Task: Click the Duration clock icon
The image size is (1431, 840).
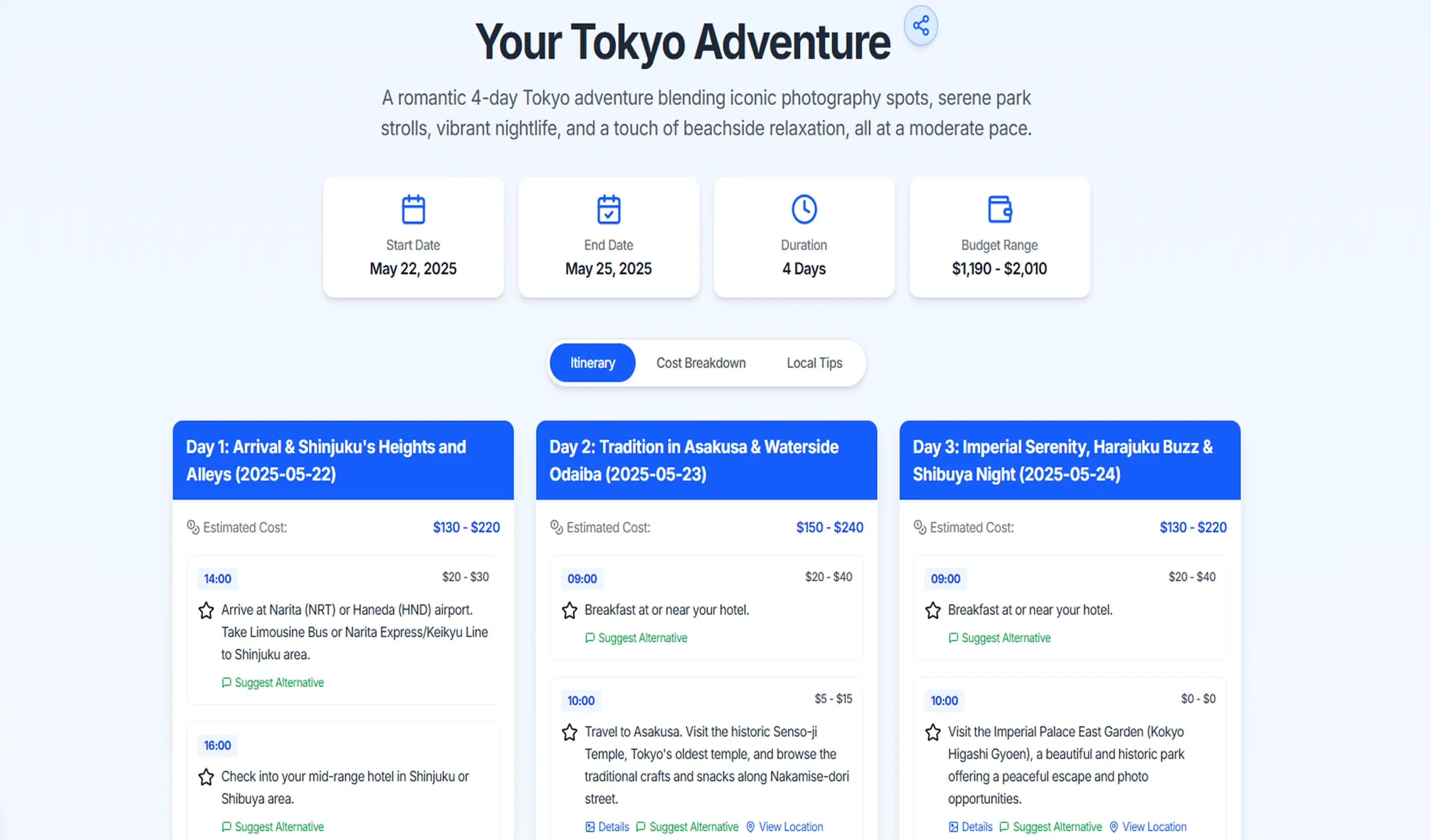Action: pyautogui.click(x=804, y=209)
